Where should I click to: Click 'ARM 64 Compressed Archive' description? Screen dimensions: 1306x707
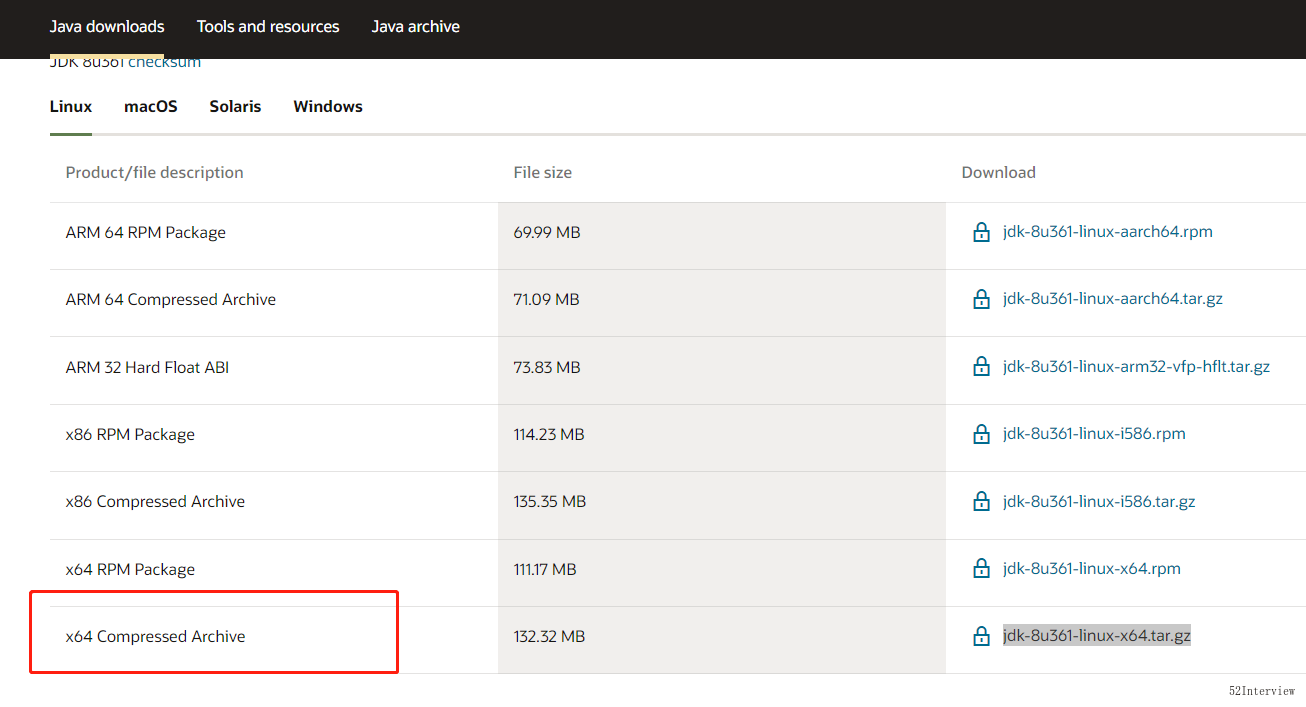point(171,299)
